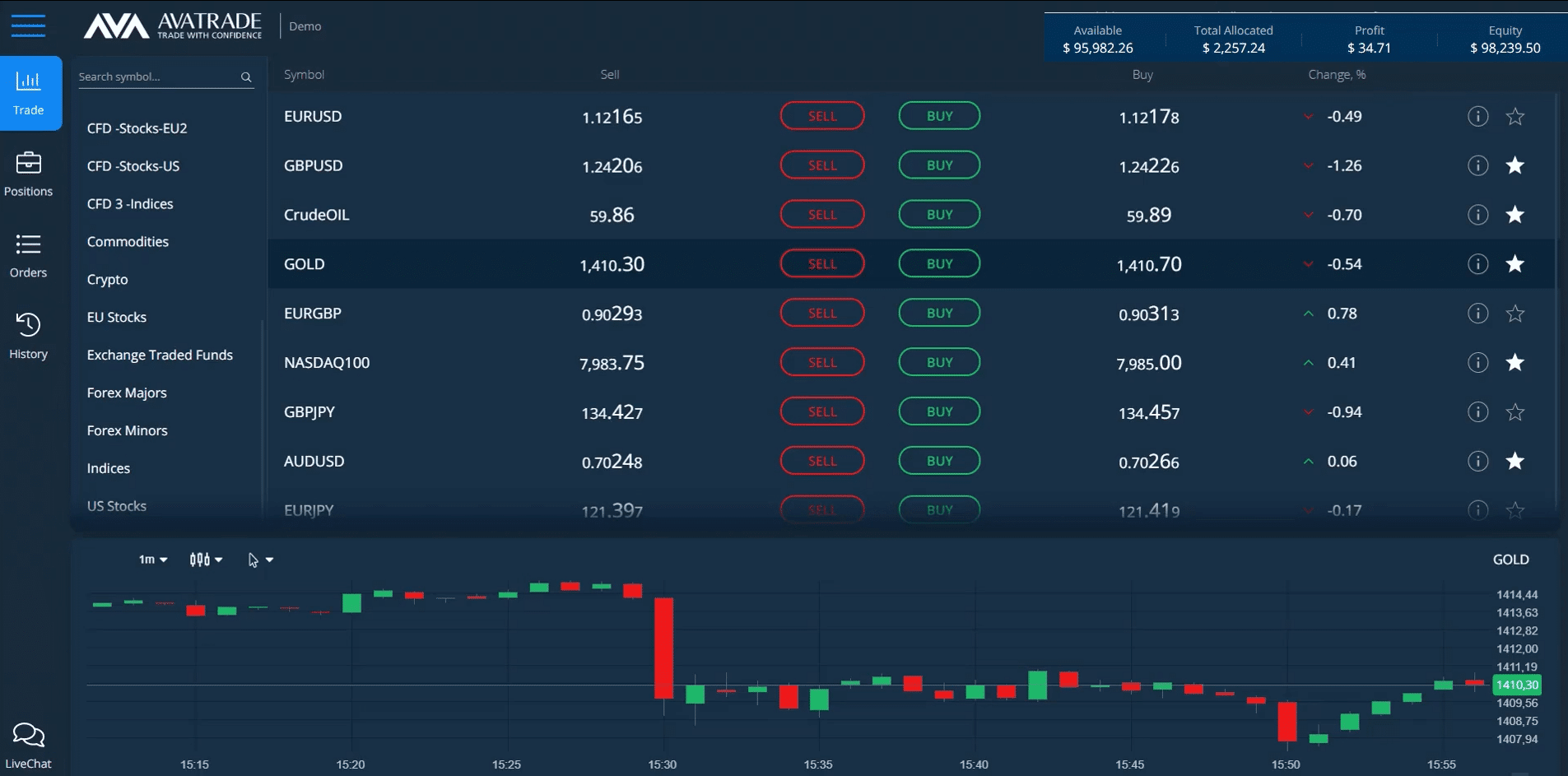Click BUY for CrudeOIL
This screenshot has width=1568, height=776.
coord(939,215)
